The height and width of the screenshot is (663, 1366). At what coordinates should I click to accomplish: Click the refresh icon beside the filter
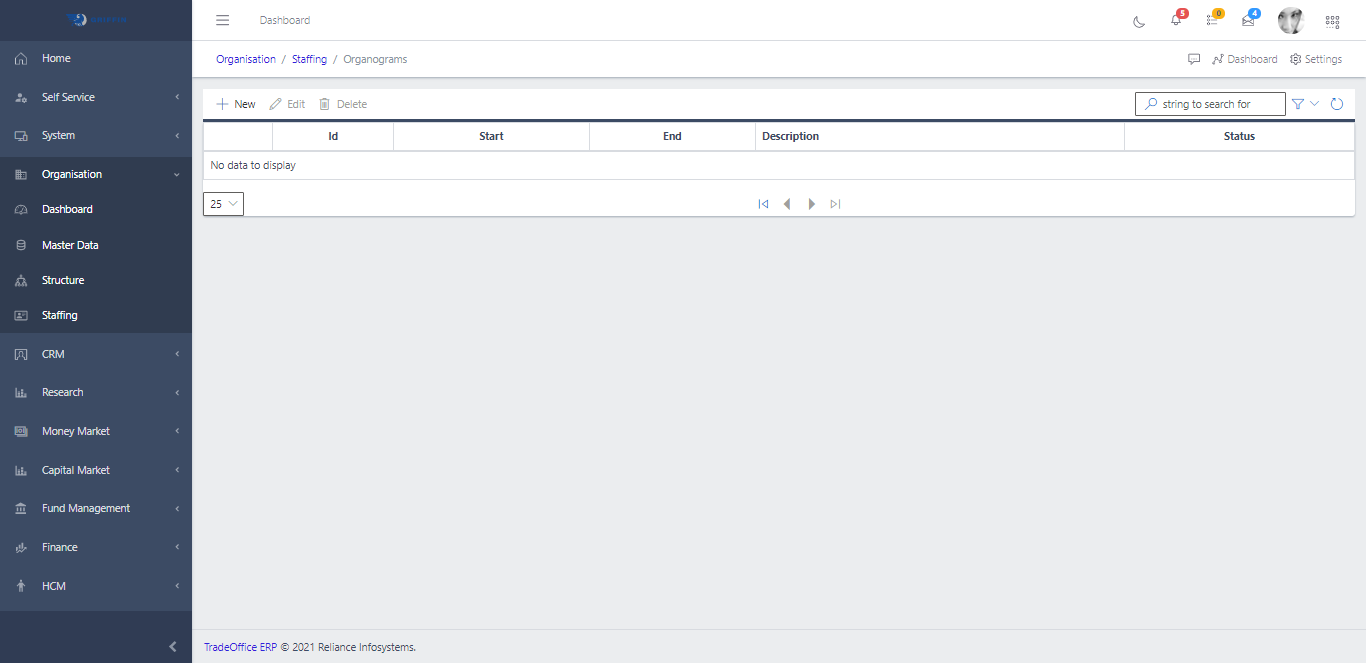click(x=1337, y=104)
